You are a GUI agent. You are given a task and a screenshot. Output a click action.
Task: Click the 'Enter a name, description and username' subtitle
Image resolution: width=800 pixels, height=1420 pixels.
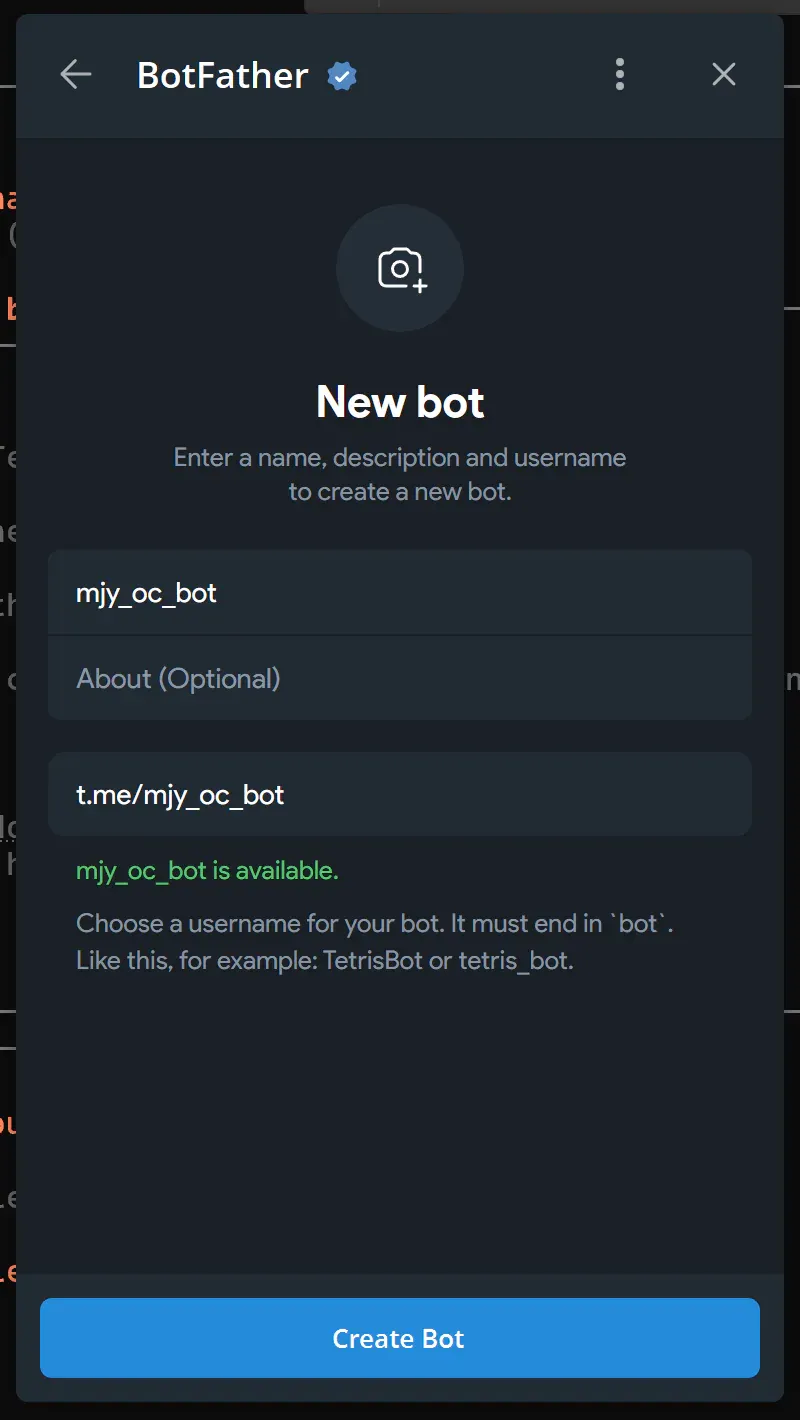(400, 458)
